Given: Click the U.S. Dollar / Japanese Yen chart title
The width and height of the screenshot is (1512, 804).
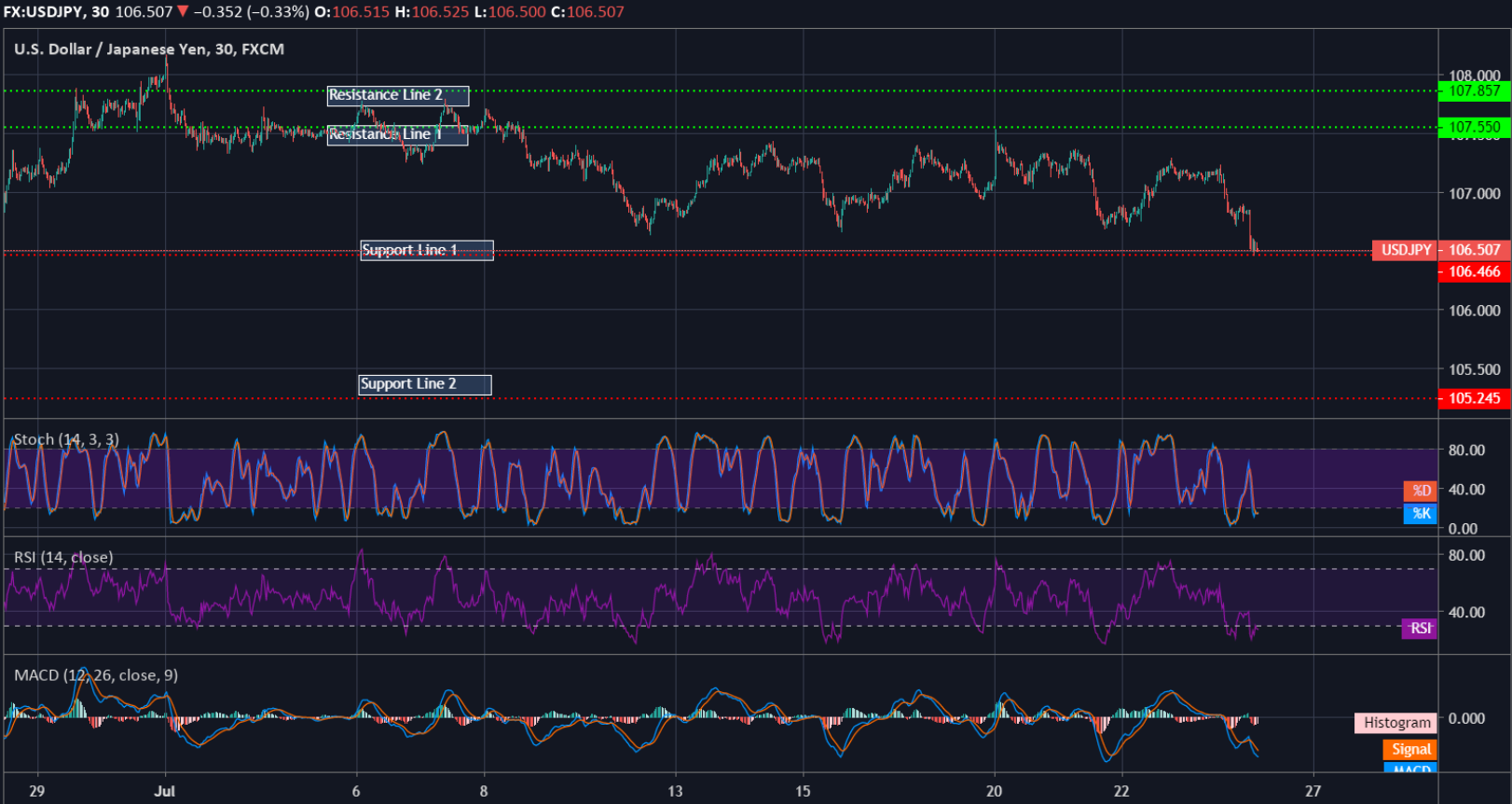Looking at the screenshot, I should pyautogui.click(x=149, y=49).
